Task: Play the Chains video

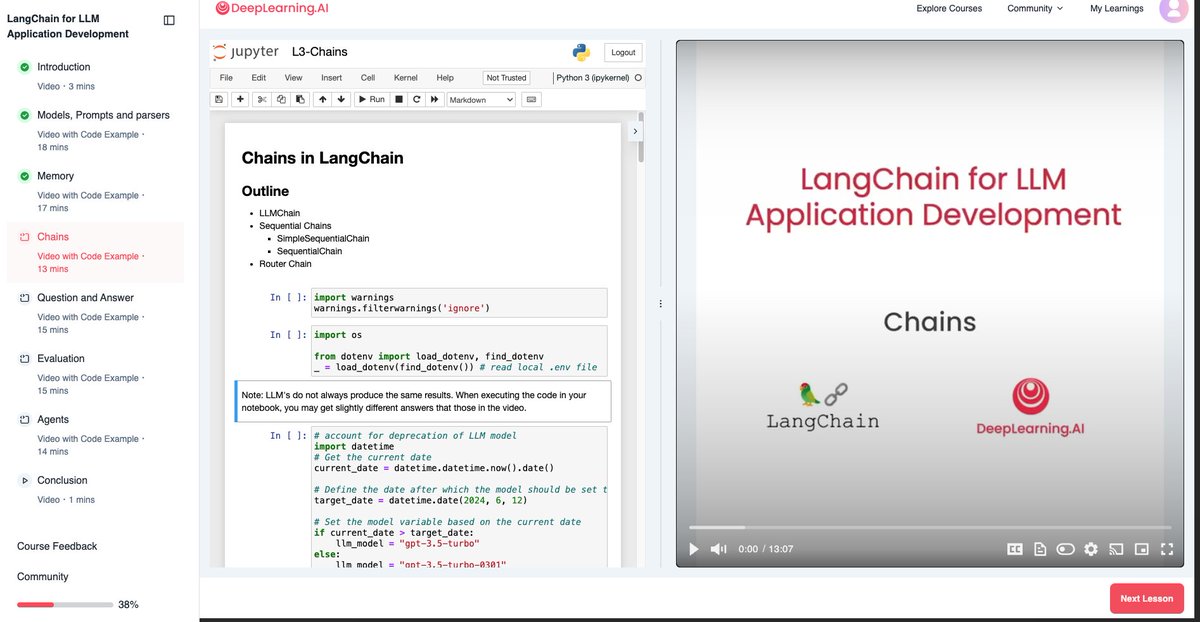Action: click(x=694, y=549)
